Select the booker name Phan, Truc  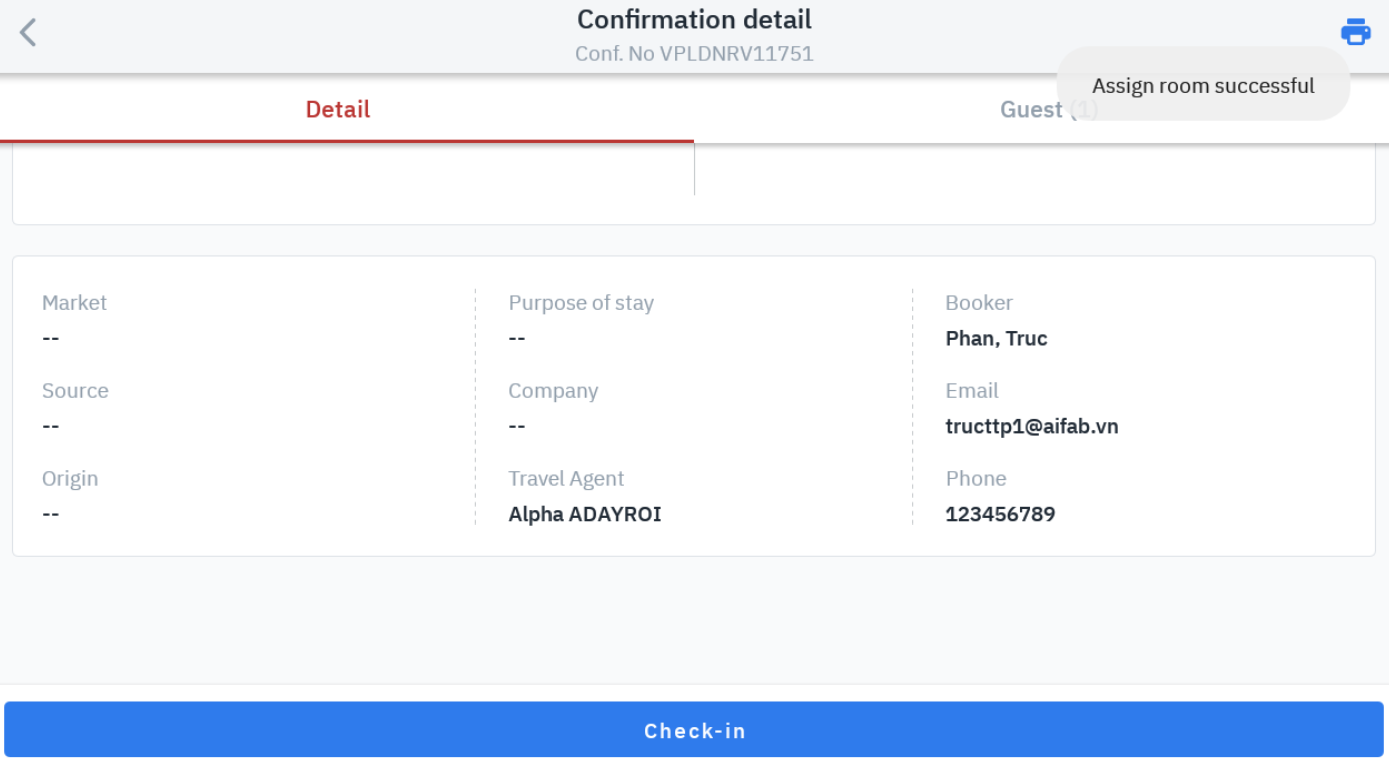coord(996,338)
